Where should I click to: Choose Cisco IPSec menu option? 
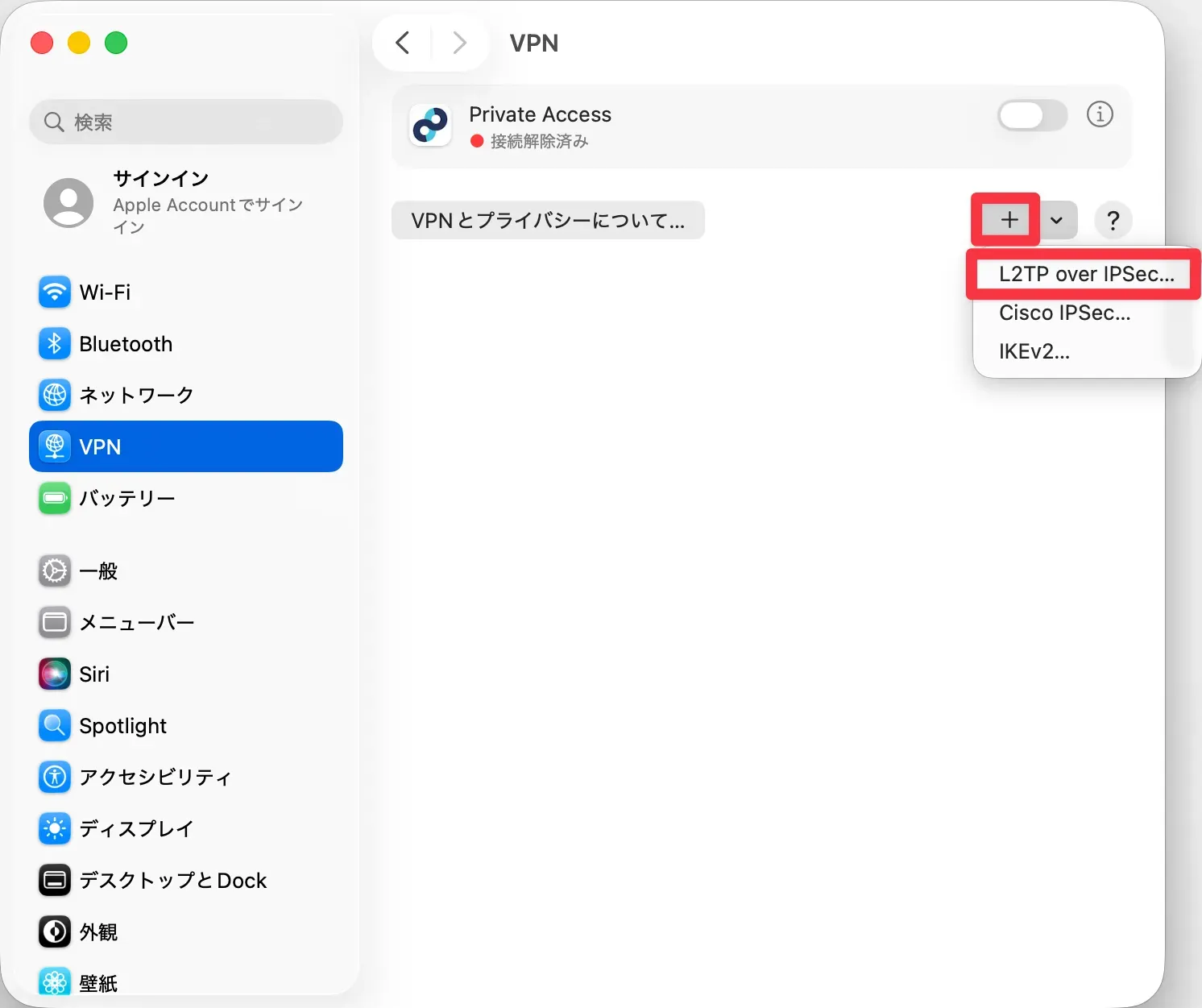1064,313
